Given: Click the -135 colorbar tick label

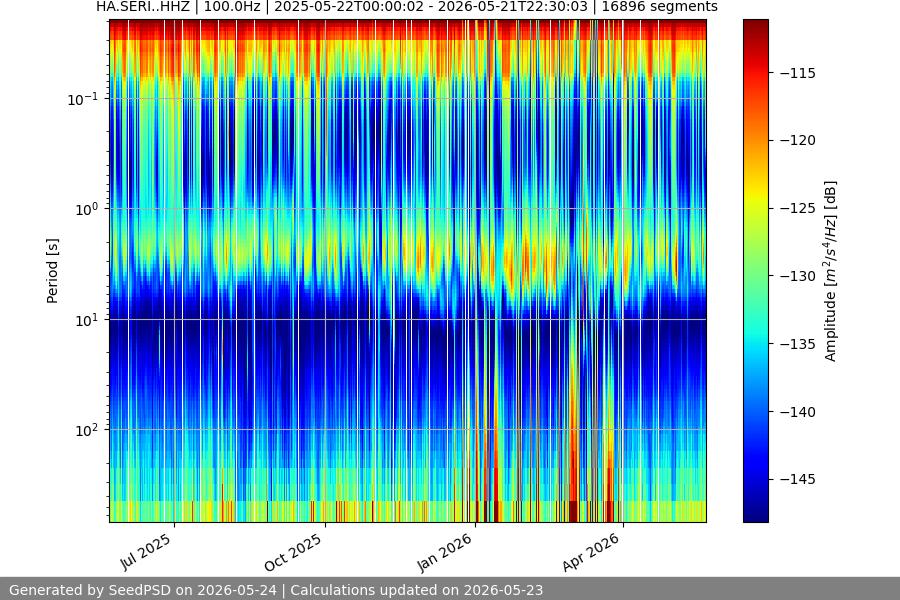Looking at the screenshot, I should [798, 344].
